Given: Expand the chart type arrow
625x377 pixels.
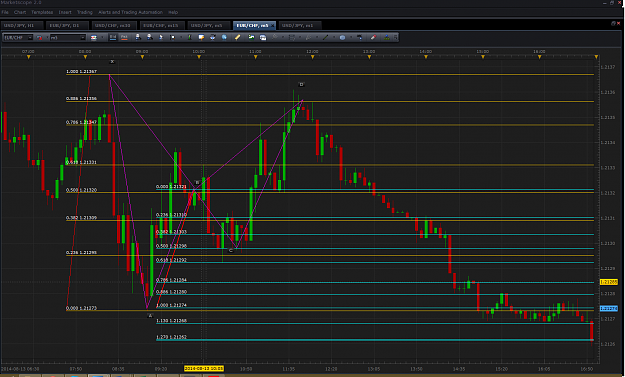Looking at the screenshot, I should (102, 37).
